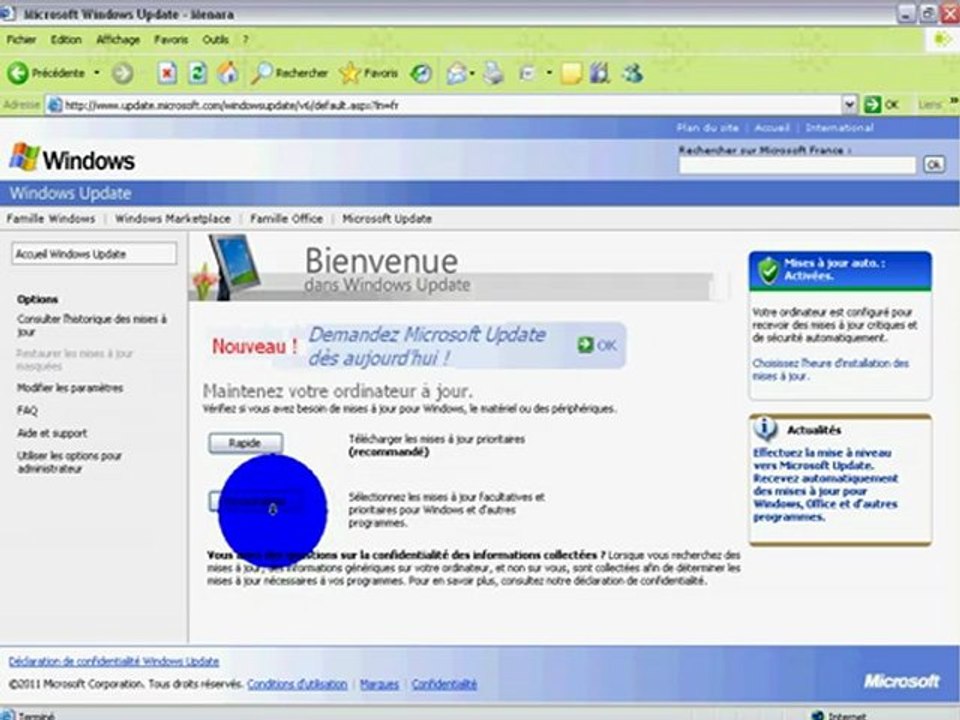Screen dimensions: 960x720
Task: Click Choisissez l'heure d'installation link
Action: (x=830, y=370)
